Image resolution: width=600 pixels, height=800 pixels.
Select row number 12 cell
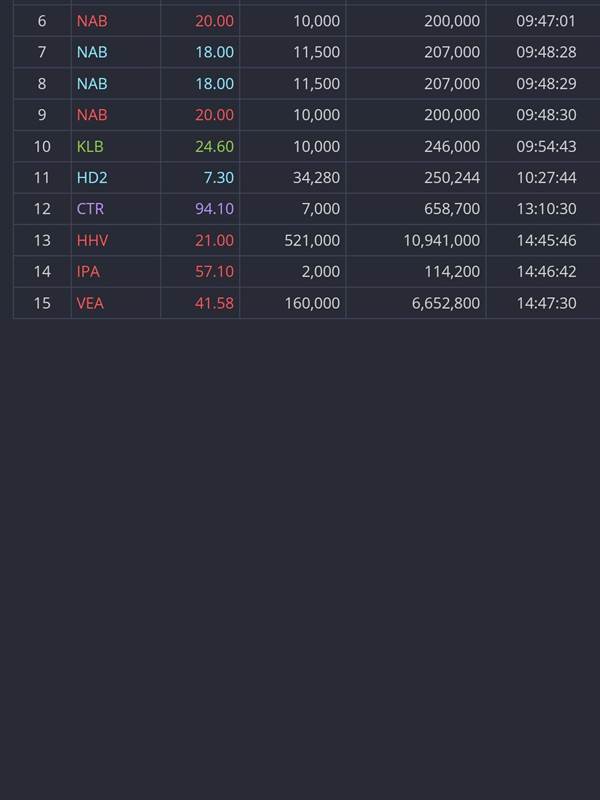42,209
